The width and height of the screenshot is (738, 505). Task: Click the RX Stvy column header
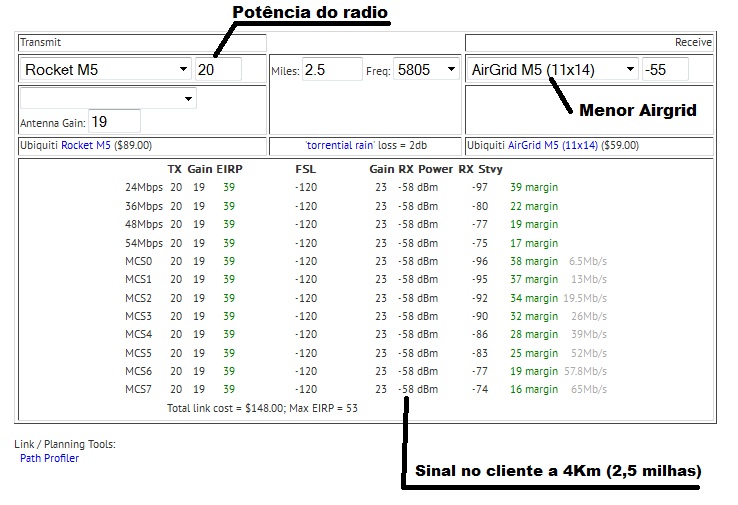pos(481,169)
